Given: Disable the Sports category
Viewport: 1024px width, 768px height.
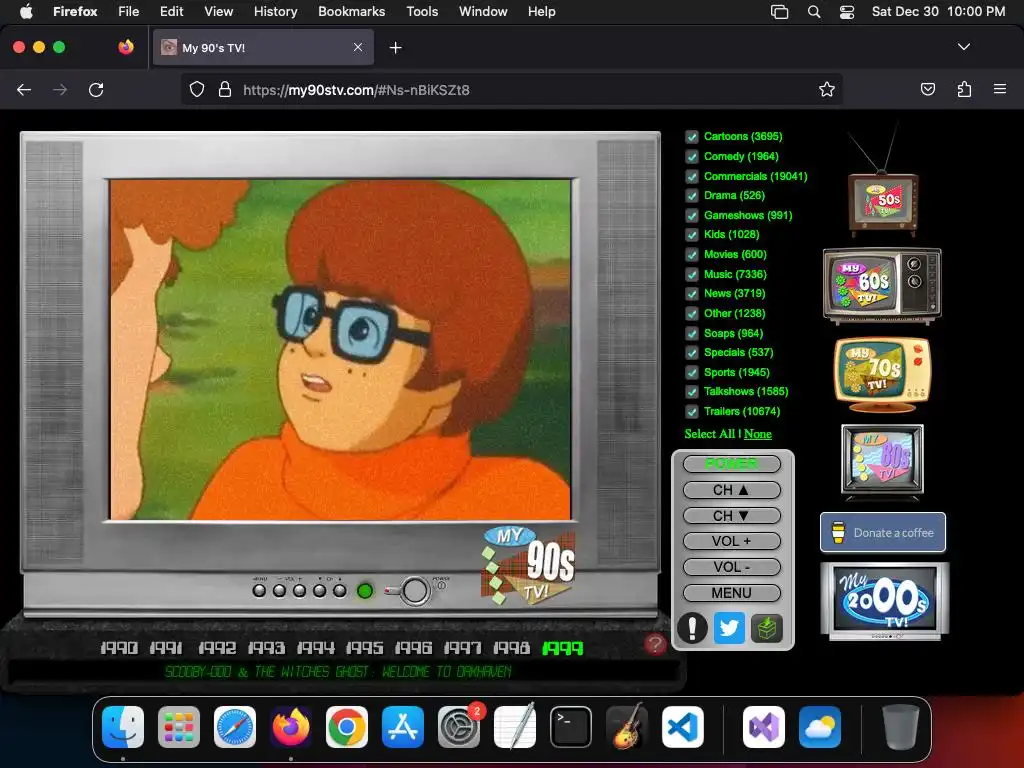Looking at the screenshot, I should [x=692, y=372].
